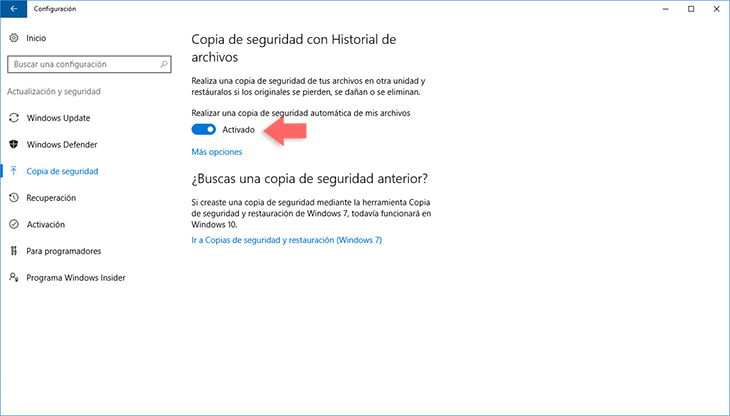Open Programa Windows Insider section
Screen dimensions: 730x416
pyautogui.click(x=76, y=278)
